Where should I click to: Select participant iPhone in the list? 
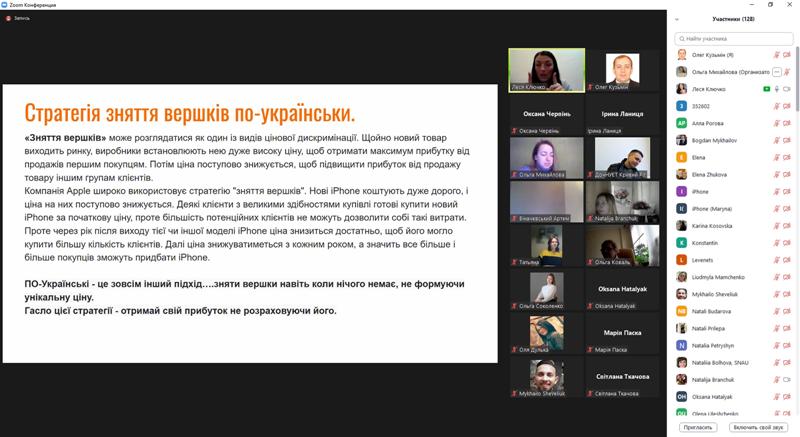tap(733, 192)
